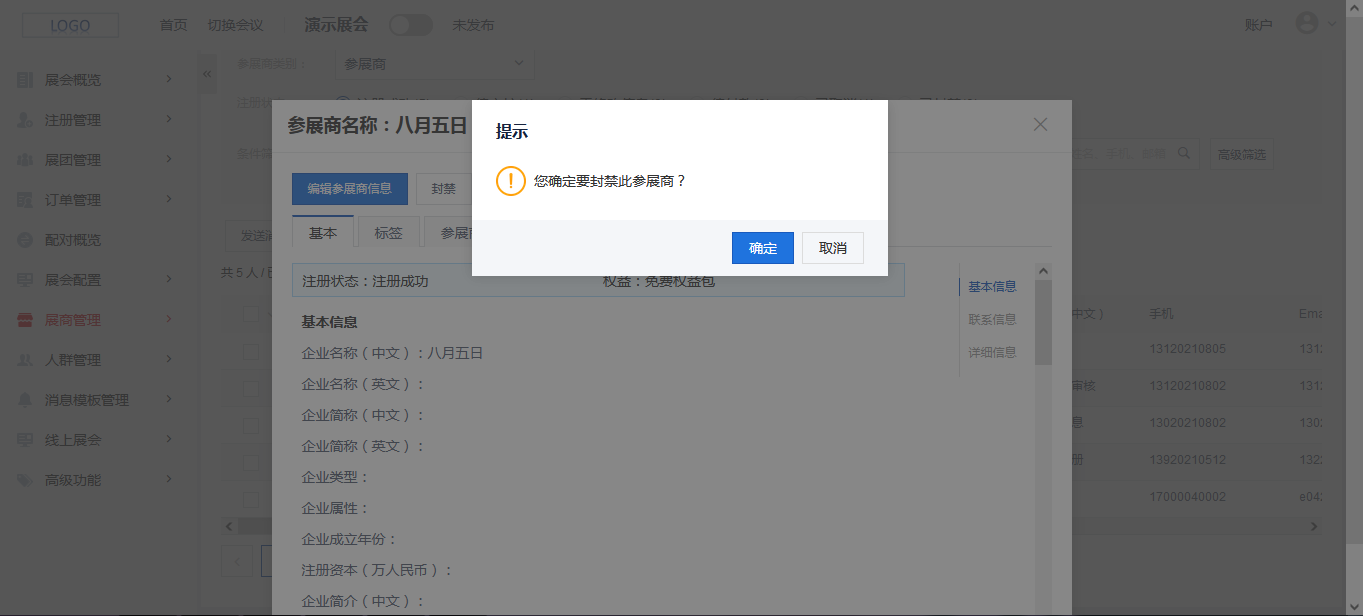The image size is (1363, 616).
Task: Expand 订单管理 chevron arrow
Action: [169, 199]
